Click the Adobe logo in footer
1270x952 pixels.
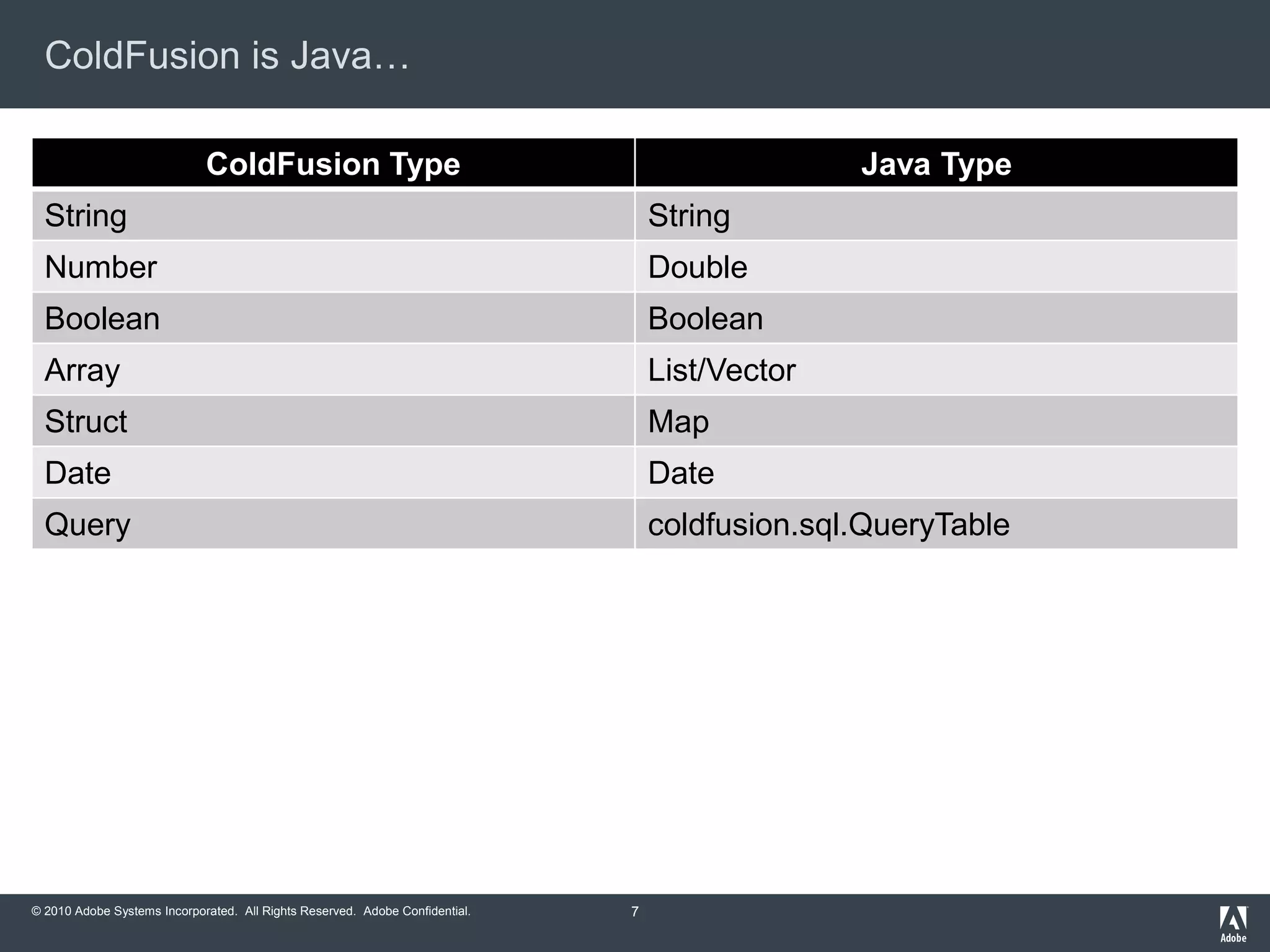tap(1233, 923)
